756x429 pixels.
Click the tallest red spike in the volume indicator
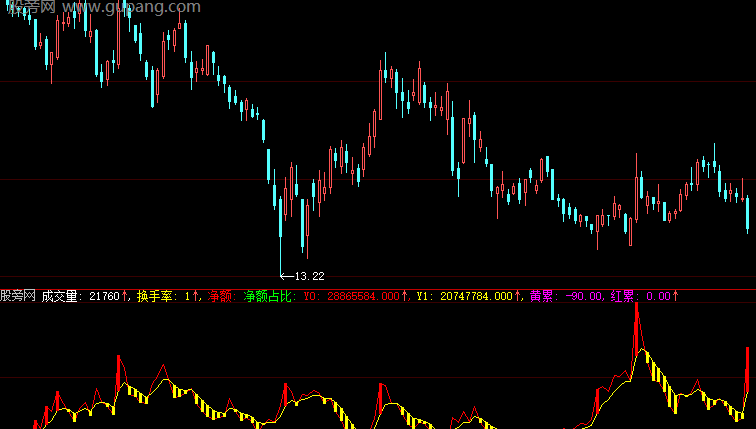637,329
